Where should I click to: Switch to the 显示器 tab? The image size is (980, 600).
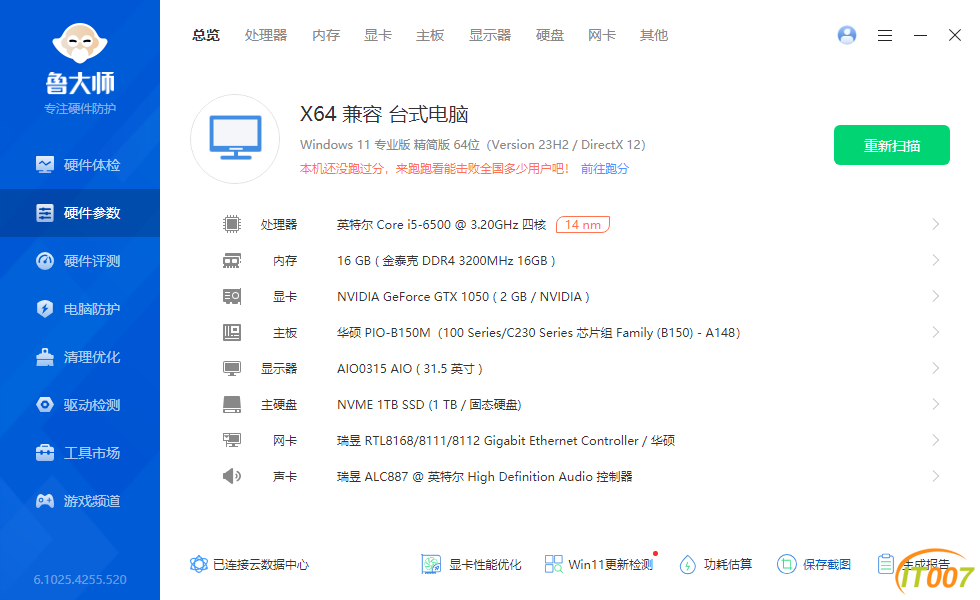[490, 36]
